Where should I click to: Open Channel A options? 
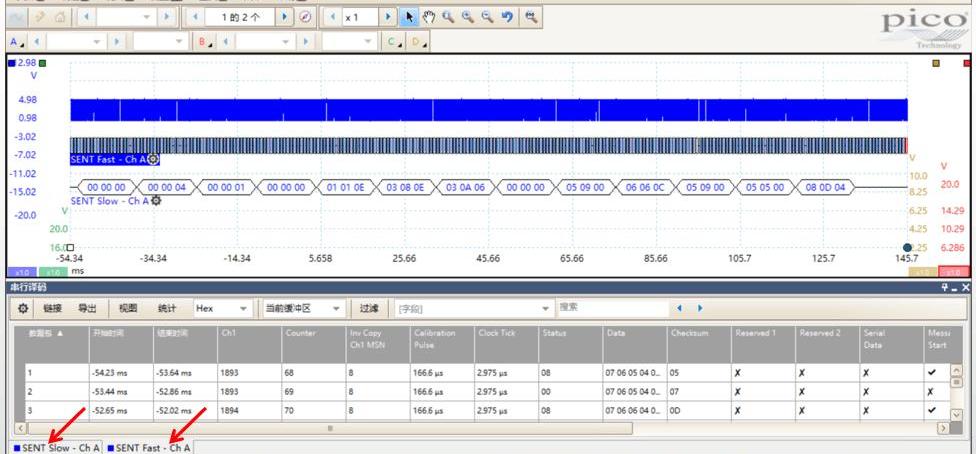[x=17, y=42]
